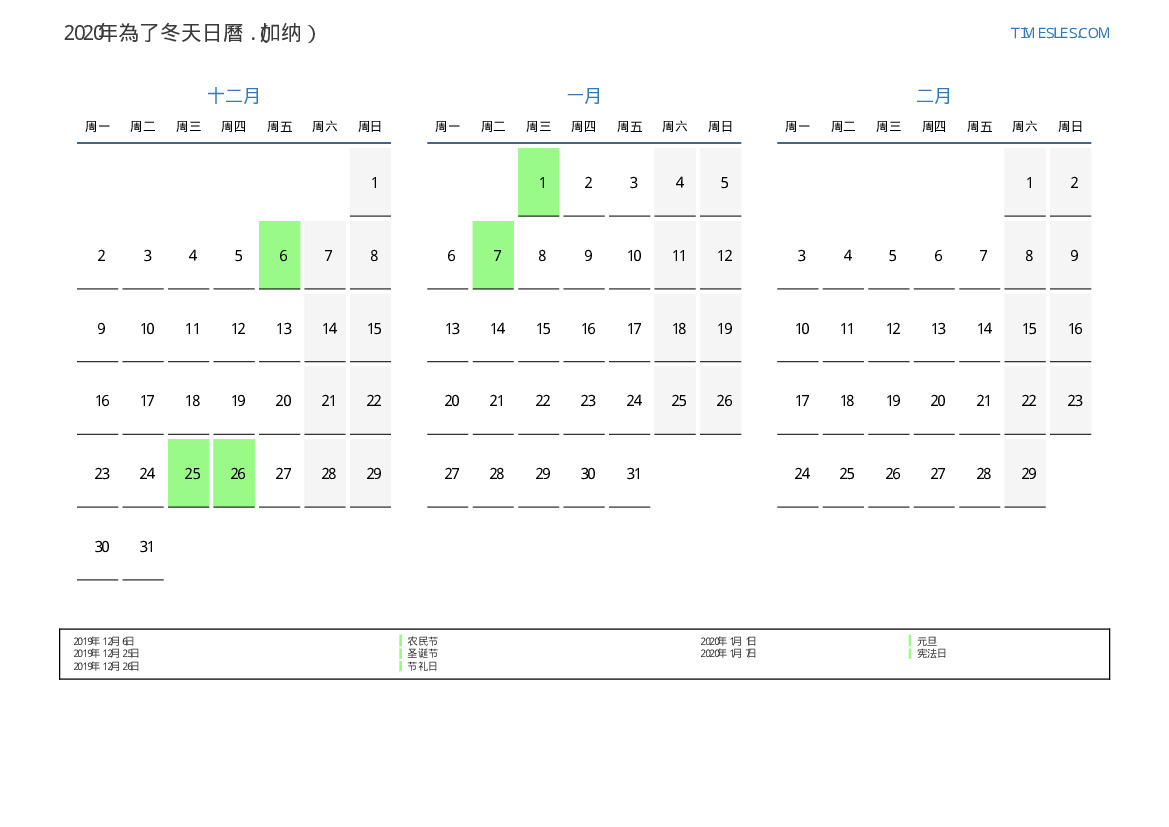Viewport: 1169px width, 827px height.
Task: Click legend date 2019年 12月 6日
Action: pyautogui.click(x=104, y=641)
